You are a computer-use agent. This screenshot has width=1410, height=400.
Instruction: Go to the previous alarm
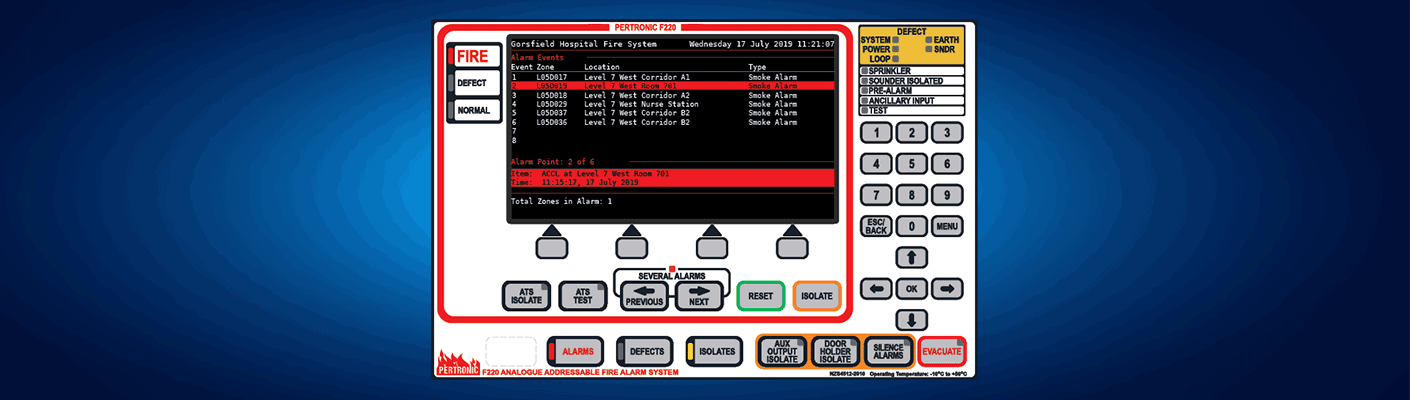coord(644,296)
